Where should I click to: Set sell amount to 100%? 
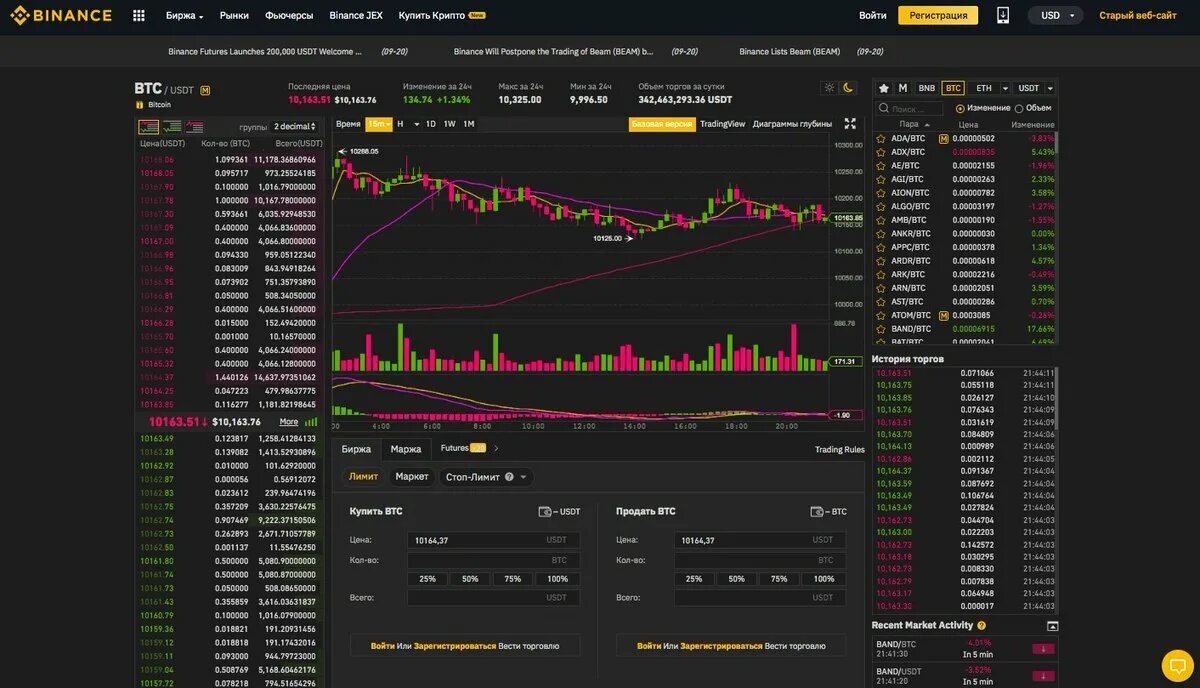click(824, 578)
